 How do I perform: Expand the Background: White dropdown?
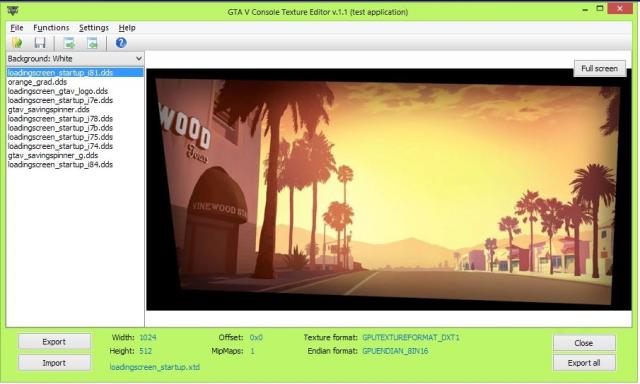pyautogui.click(x=75, y=58)
